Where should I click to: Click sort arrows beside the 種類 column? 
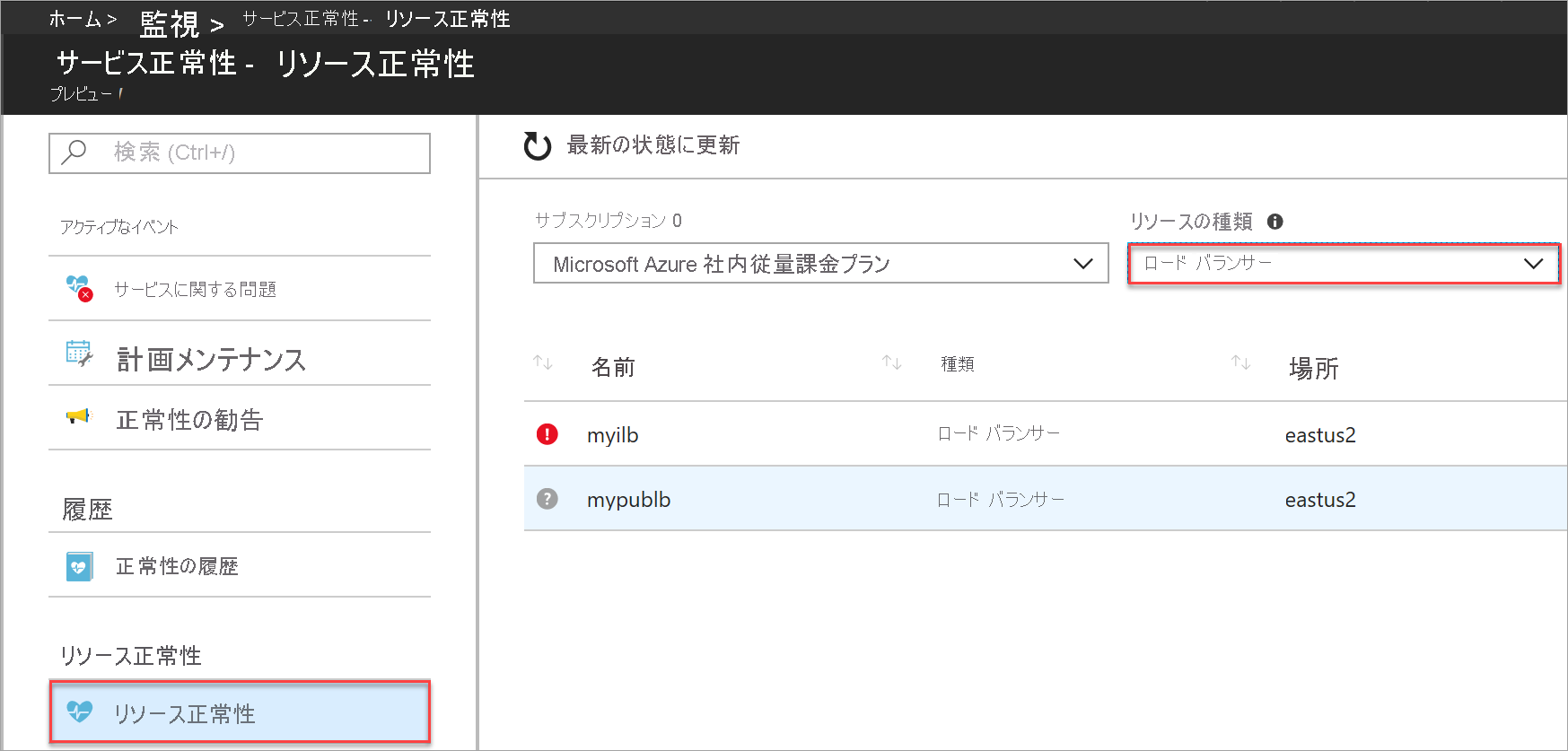tap(891, 362)
